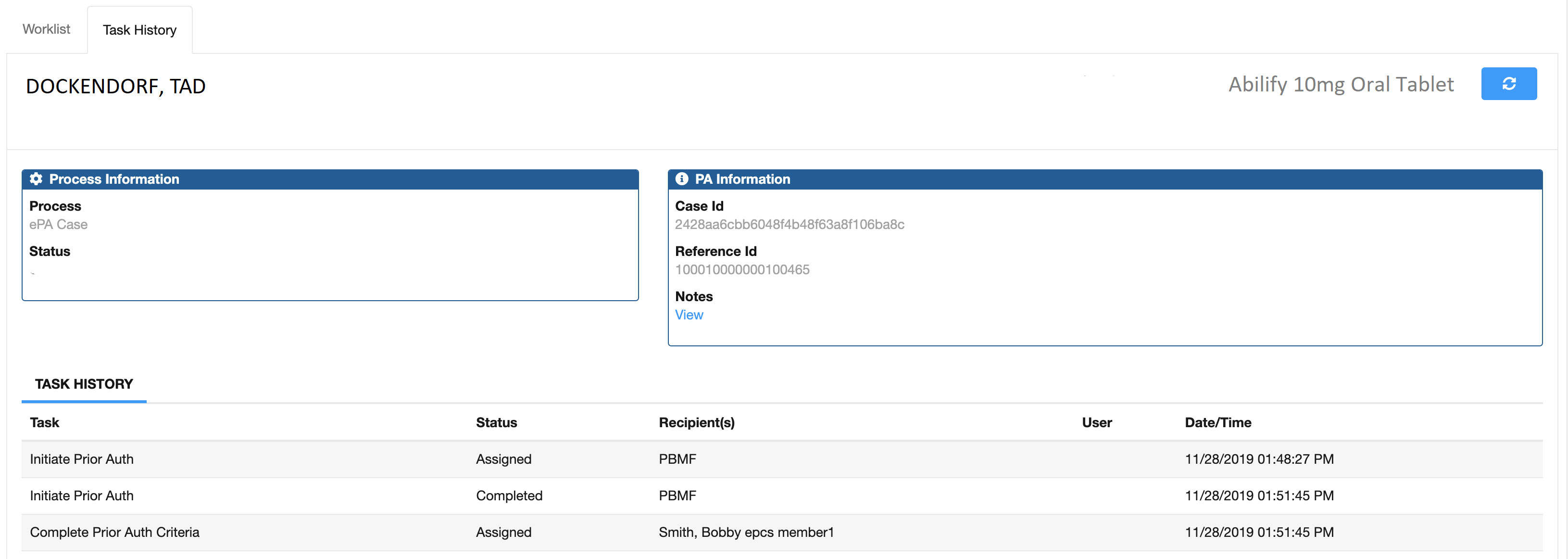
Task: Open the View link under Notes
Action: click(689, 315)
